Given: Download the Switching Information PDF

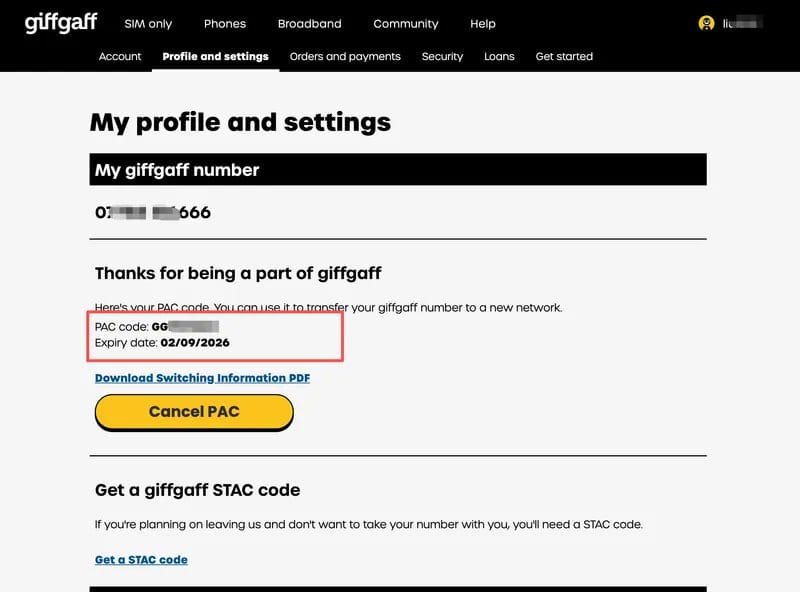Looking at the screenshot, I should pos(202,378).
